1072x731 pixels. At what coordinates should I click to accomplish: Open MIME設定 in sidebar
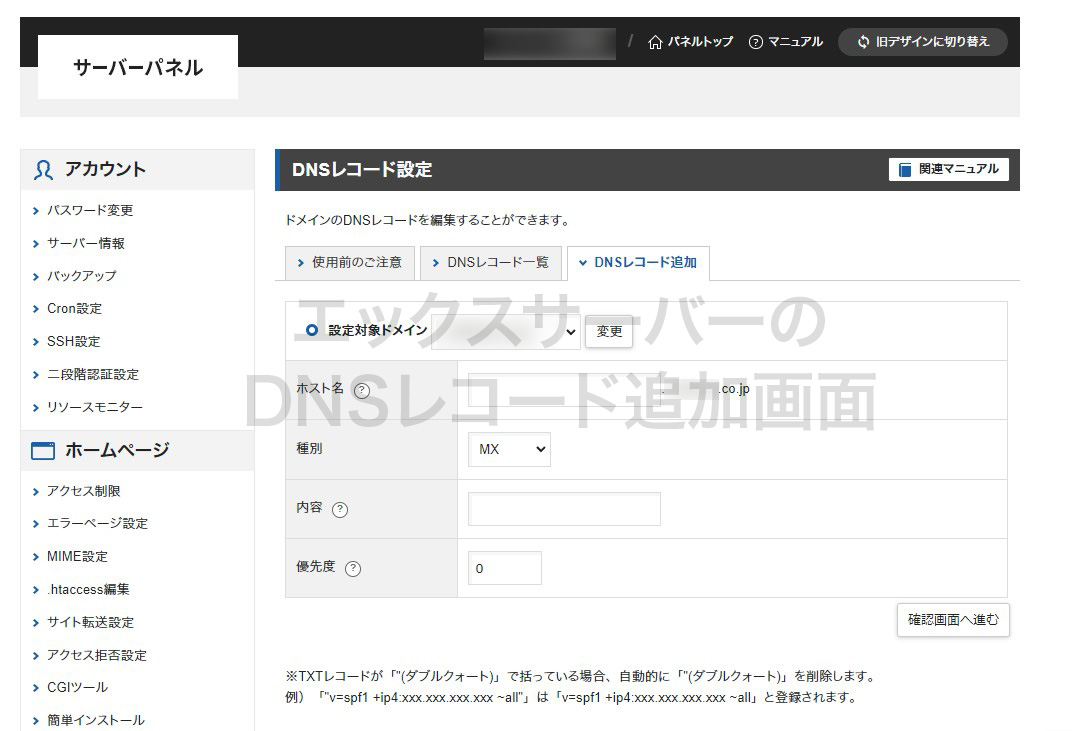[78, 557]
